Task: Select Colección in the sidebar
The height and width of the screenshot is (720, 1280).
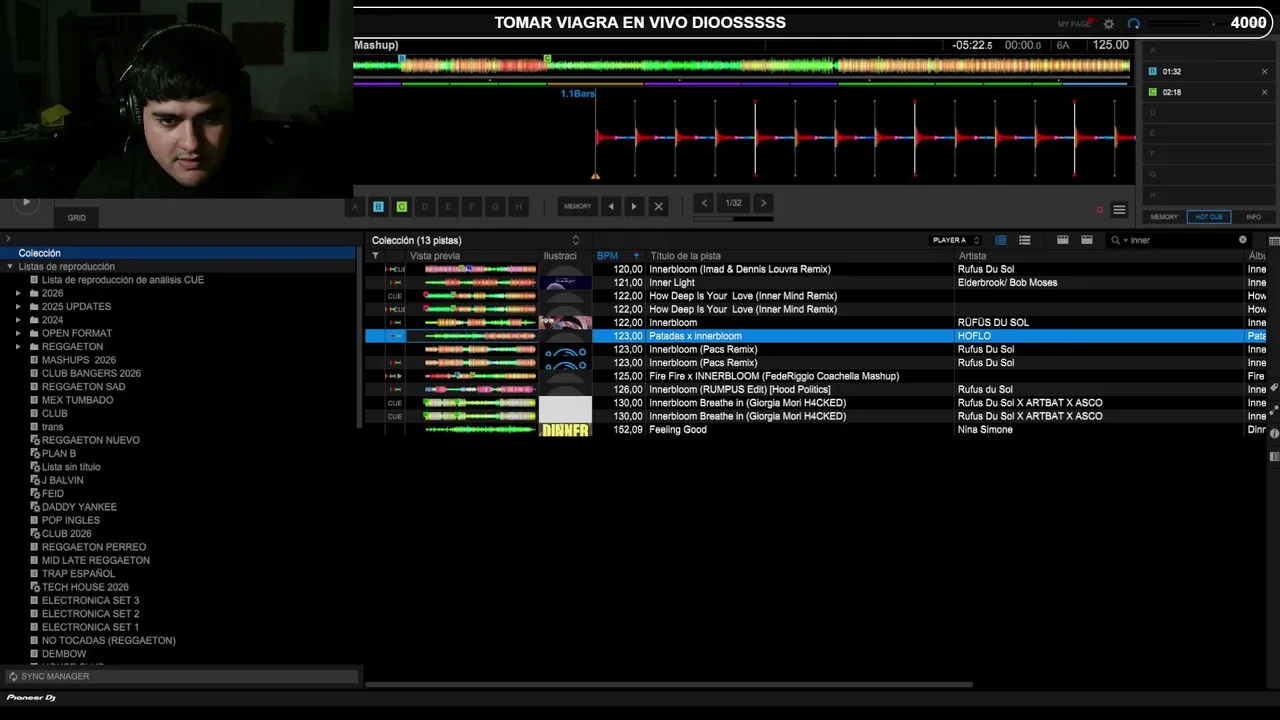Action: coord(178,253)
